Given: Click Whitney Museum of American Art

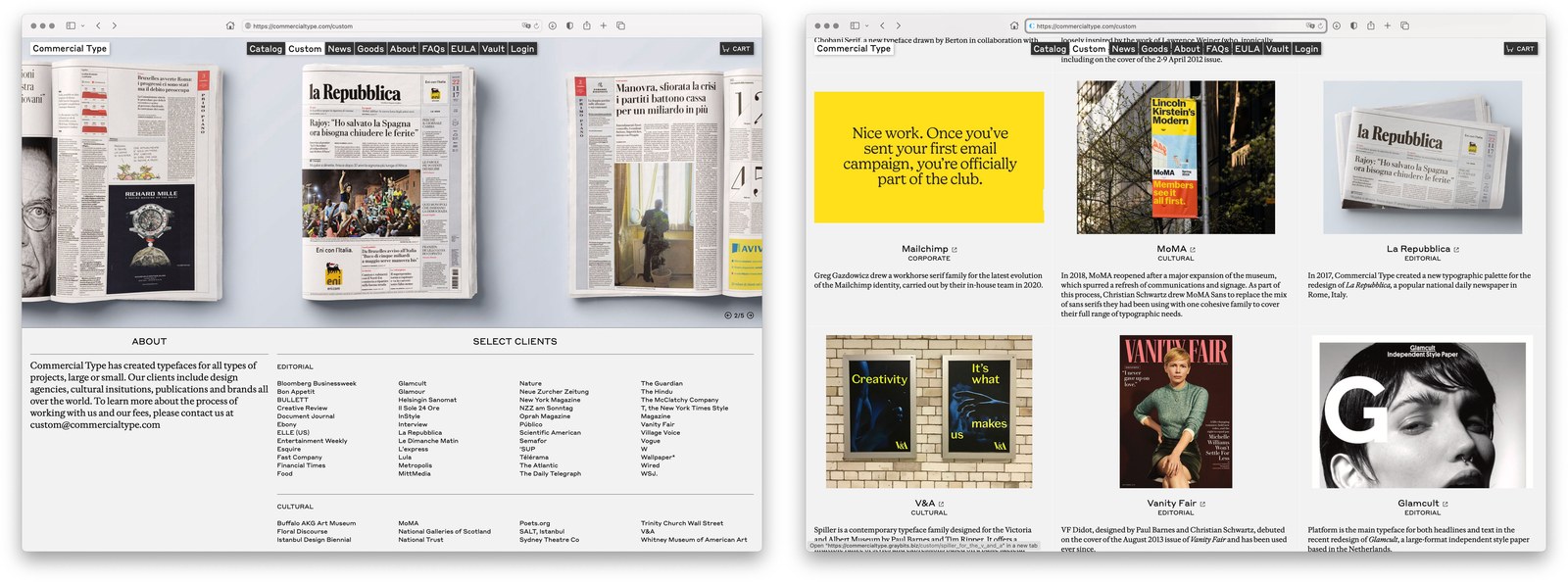Looking at the screenshot, I should 694,540.
